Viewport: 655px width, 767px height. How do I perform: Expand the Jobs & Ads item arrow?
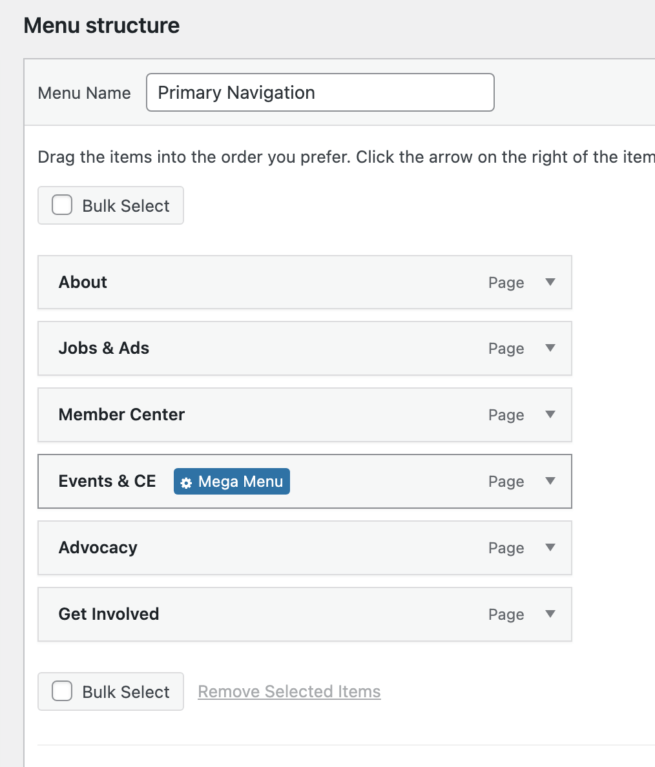pyautogui.click(x=550, y=348)
